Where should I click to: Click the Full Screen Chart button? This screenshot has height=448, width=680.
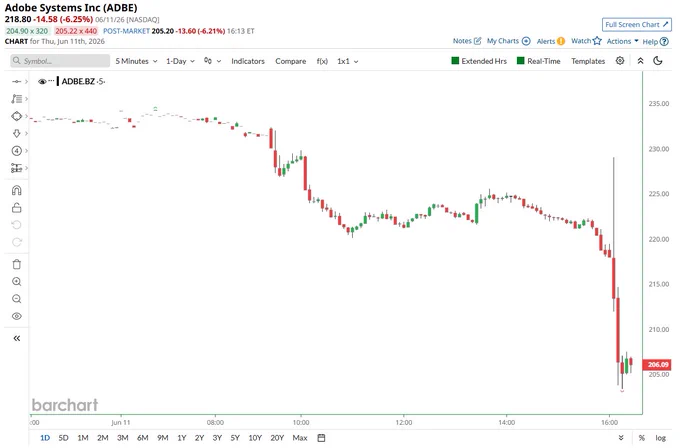[637, 25]
